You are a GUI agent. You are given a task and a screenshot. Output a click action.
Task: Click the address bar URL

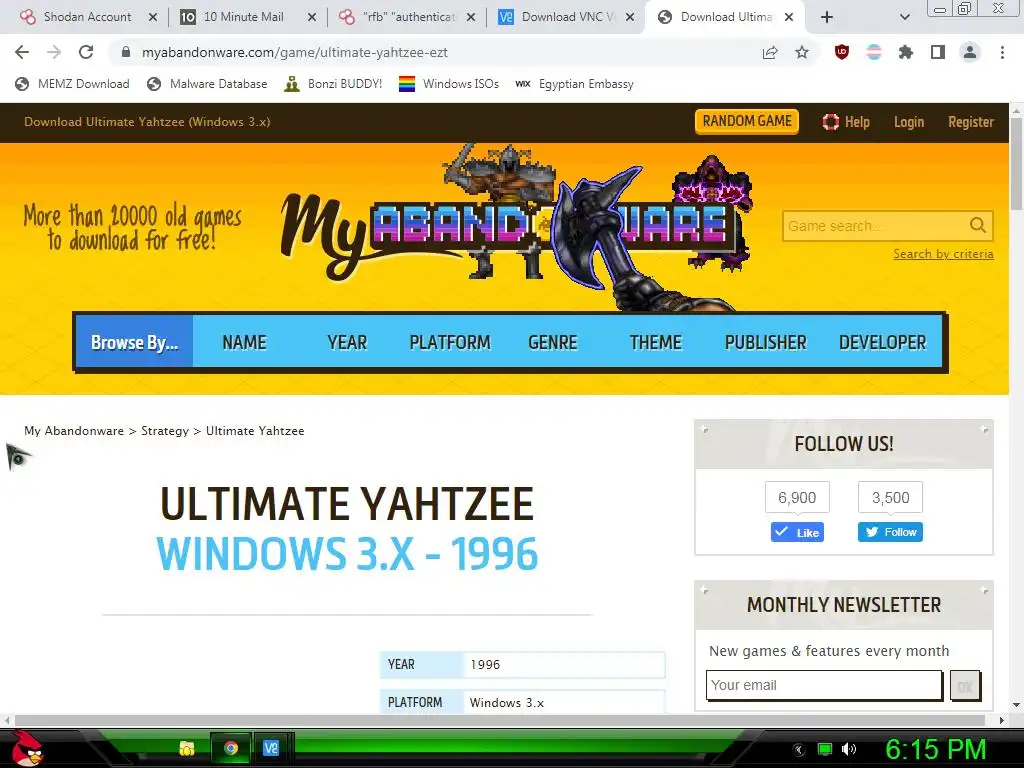click(x=295, y=52)
